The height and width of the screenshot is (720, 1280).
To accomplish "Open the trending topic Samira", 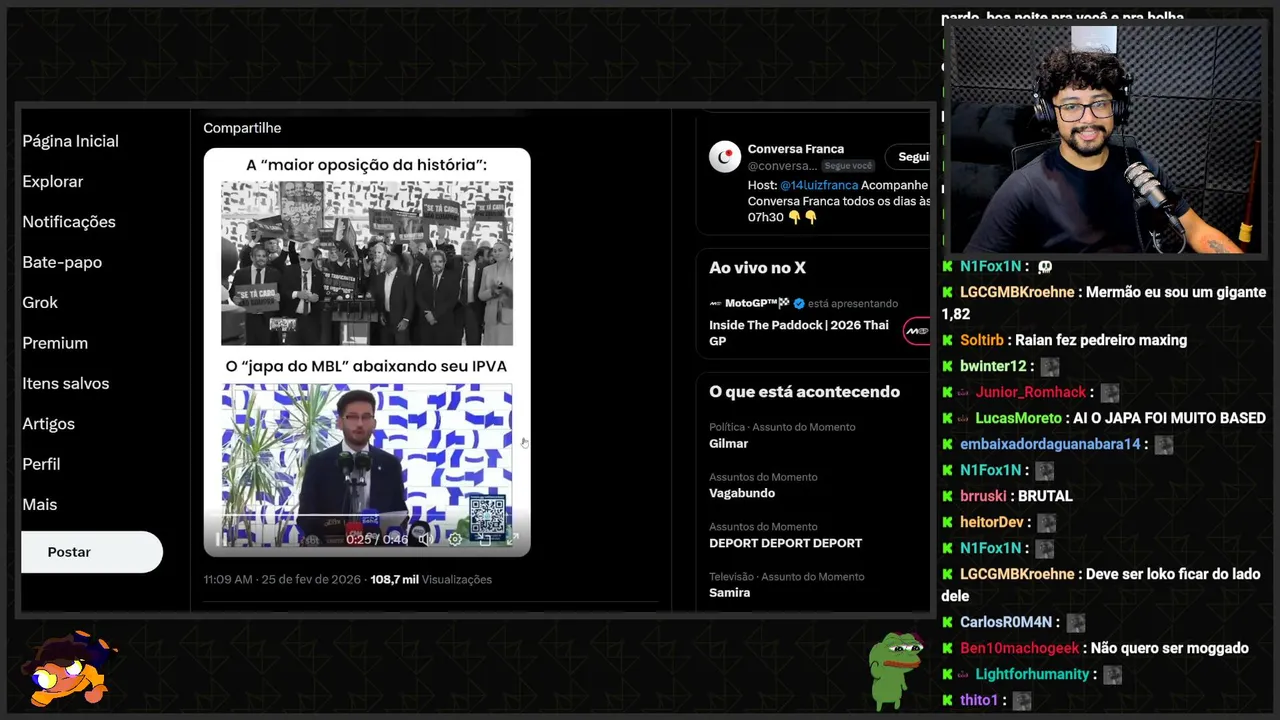I will [x=729, y=593].
